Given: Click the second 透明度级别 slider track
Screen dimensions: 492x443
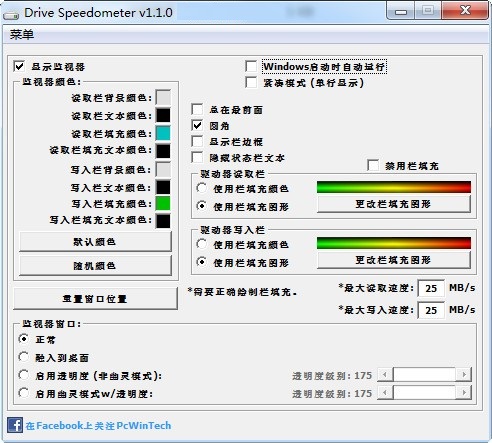Looking at the screenshot, I should point(424,393).
